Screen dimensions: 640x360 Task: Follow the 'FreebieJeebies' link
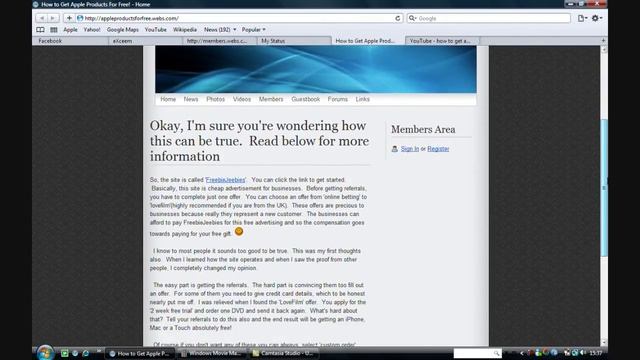tap(226, 180)
